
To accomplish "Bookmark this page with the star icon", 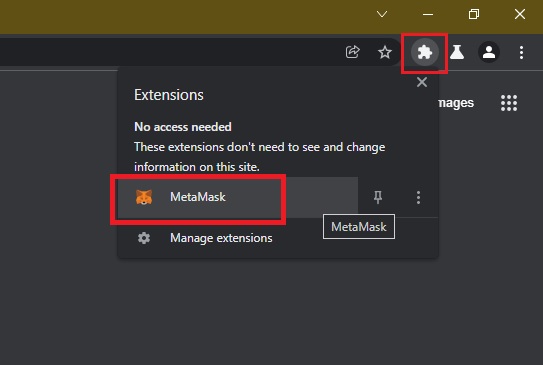I will coord(384,52).
